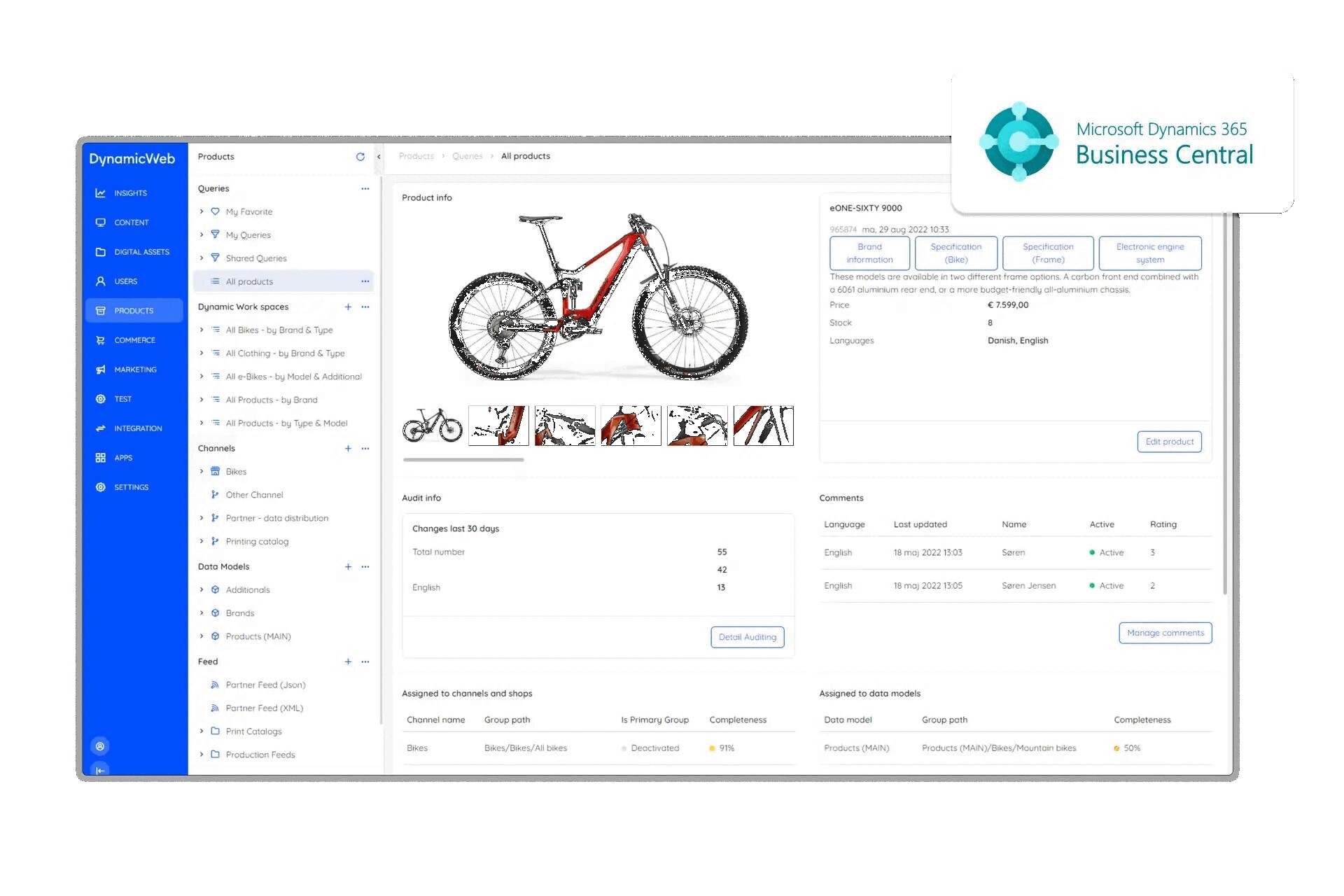
Task: Open Settings gear icon
Action: (x=101, y=487)
